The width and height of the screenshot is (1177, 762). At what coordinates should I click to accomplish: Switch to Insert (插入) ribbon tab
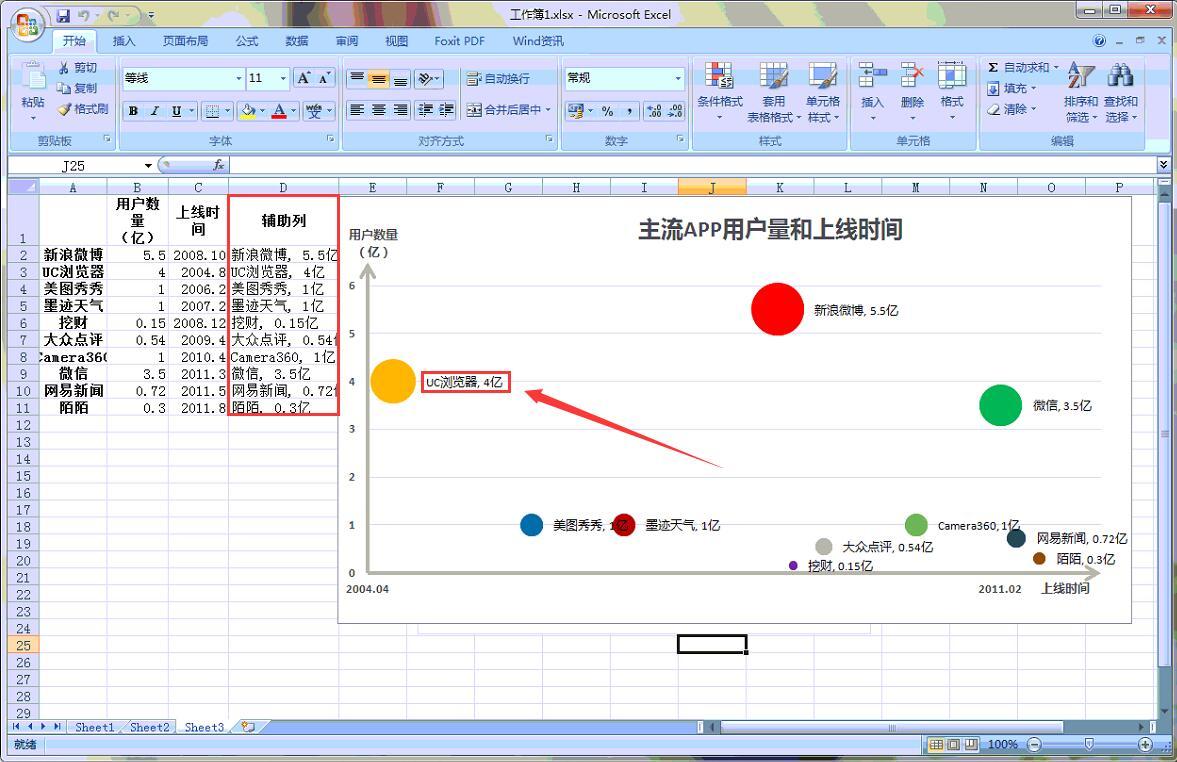[123, 41]
